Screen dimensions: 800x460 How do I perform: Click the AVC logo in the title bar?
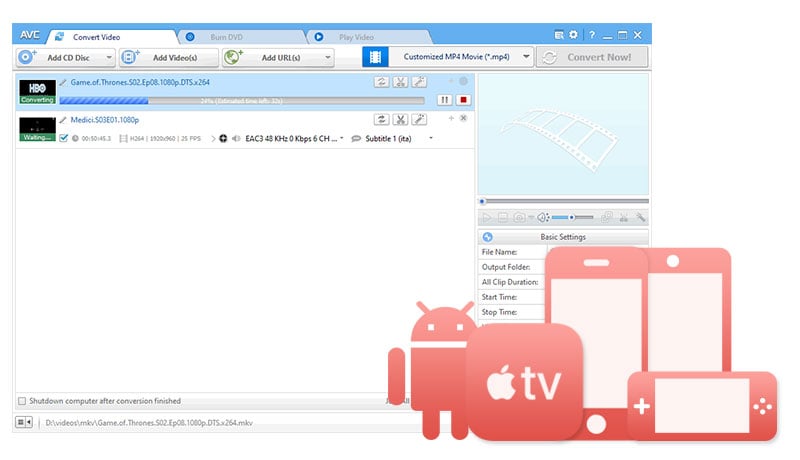point(30,35)
